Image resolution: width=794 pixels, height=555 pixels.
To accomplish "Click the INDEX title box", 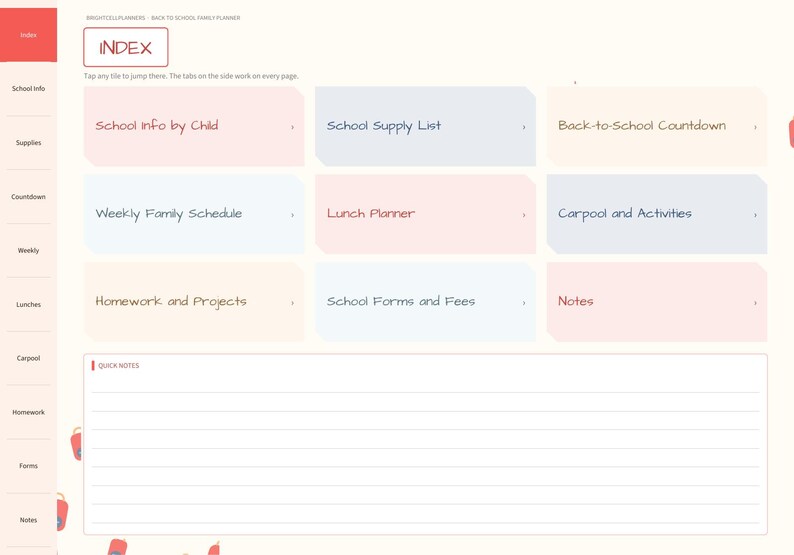I will [x=126, y=47].
